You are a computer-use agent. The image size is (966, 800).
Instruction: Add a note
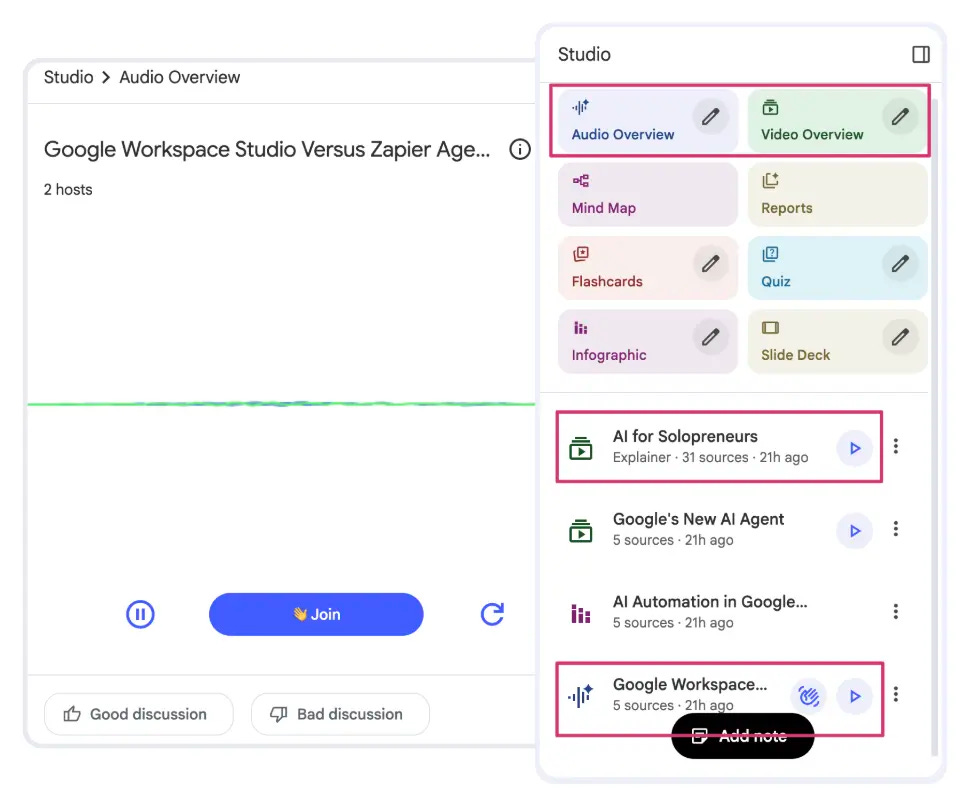tap(742, 735)
